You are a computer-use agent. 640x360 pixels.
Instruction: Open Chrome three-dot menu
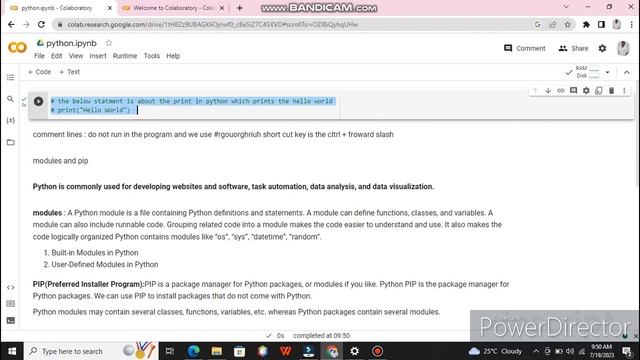pyautogui.click(x=631, y=24)
